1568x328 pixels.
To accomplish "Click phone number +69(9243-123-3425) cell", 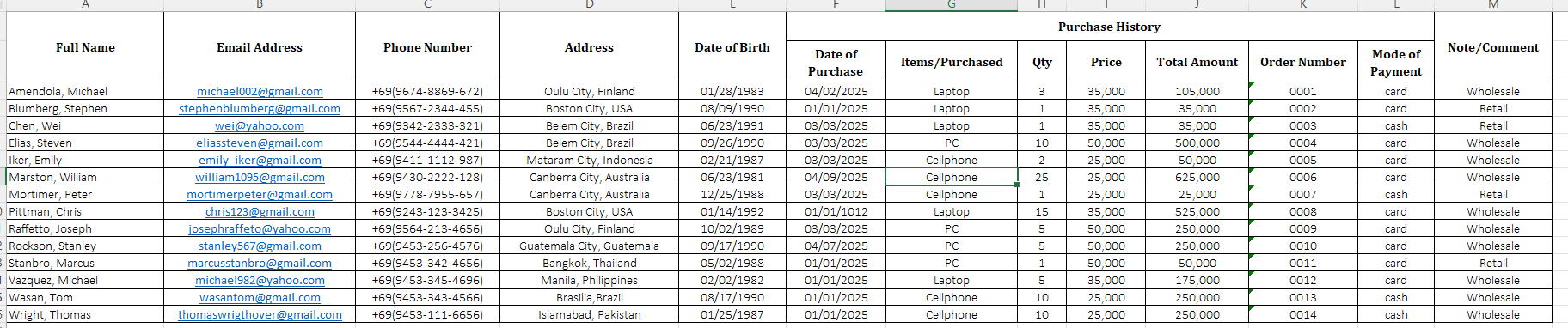I will pyautogui.click(x=427, y=211).
